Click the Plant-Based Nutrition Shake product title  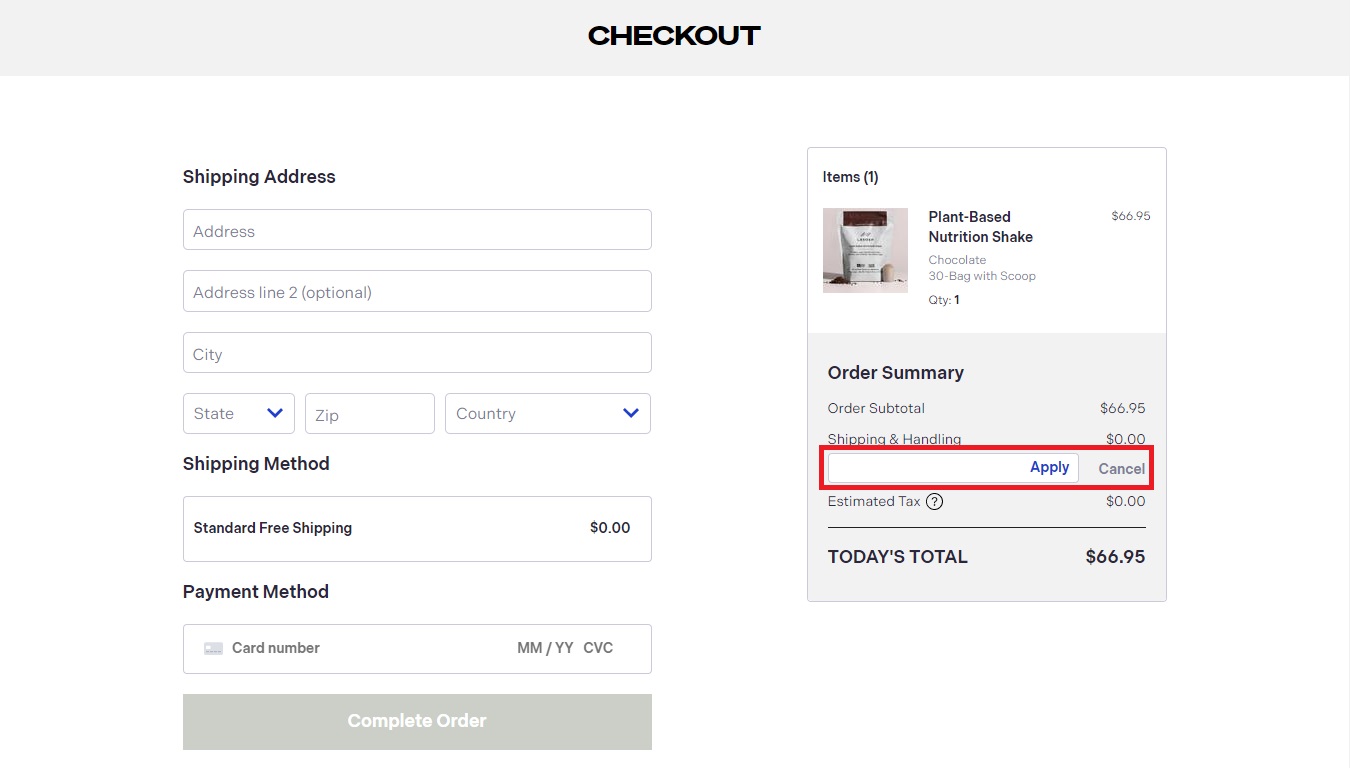tap(980, 227)
